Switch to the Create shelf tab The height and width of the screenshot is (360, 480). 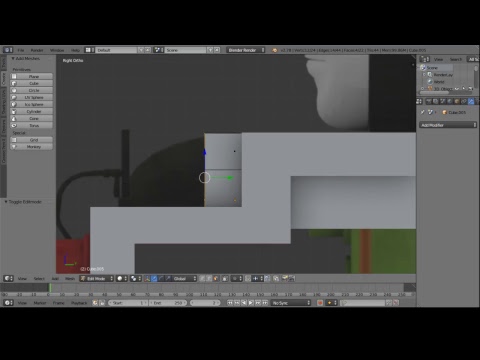(4, 79)
